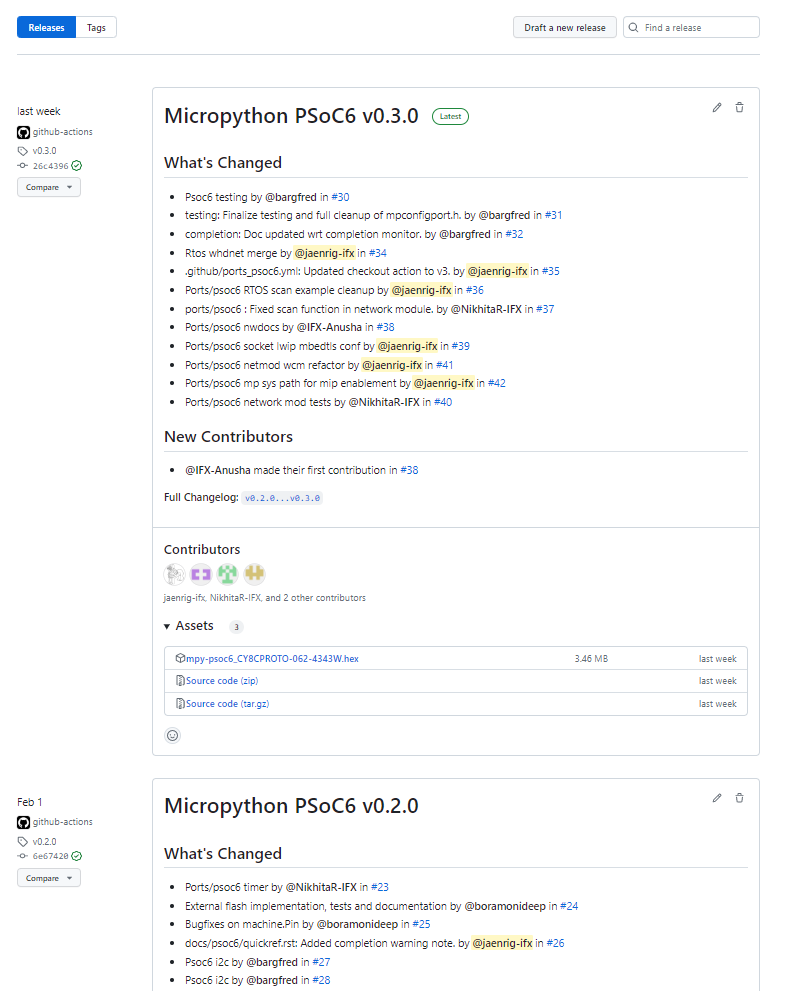Open the Micropython PSoC6 v0.2.0 release title
The image size is (787, 991).
click(291, 806)
